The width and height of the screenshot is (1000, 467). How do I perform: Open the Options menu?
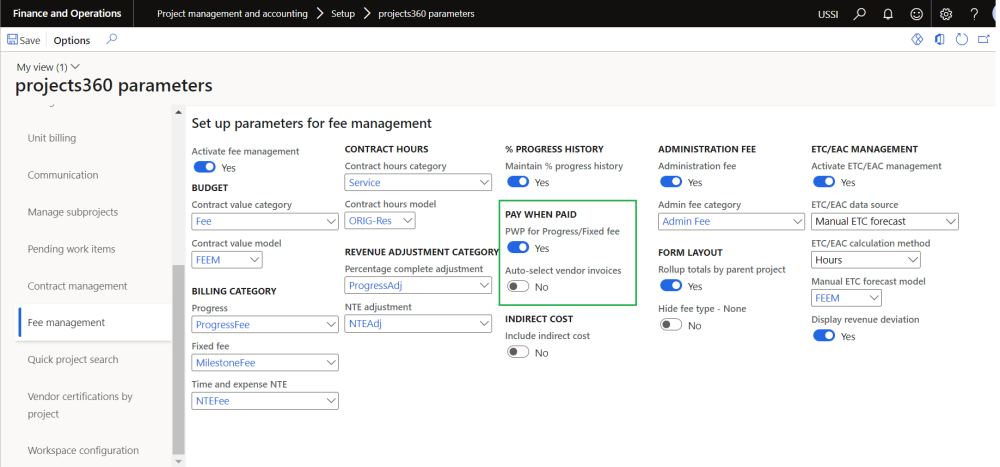pos(72,41)
